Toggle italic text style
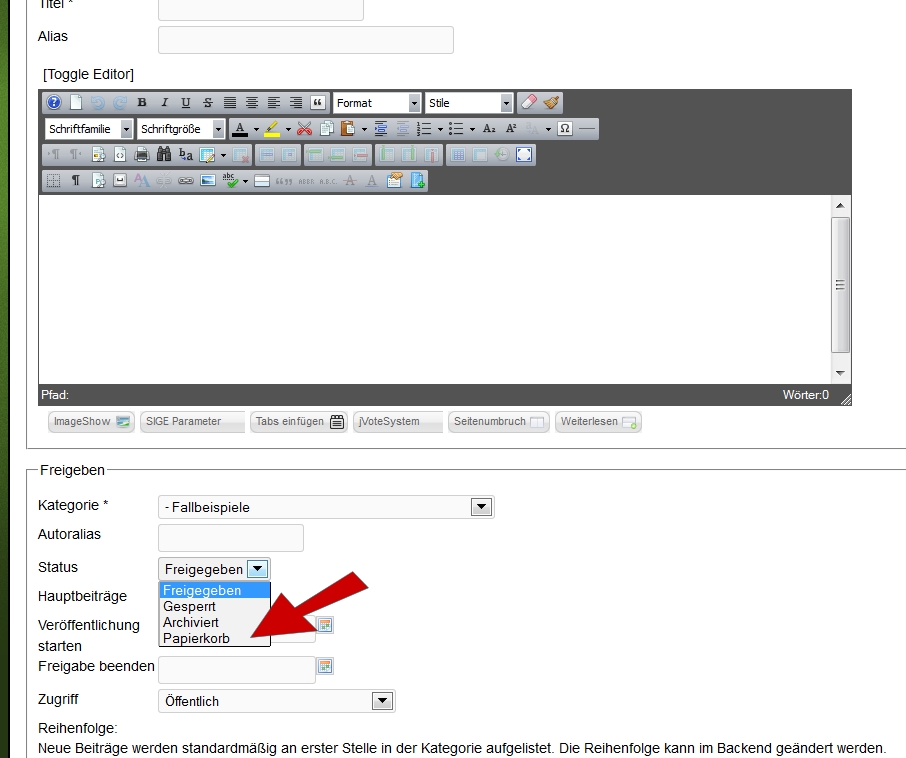 point(164,103)
